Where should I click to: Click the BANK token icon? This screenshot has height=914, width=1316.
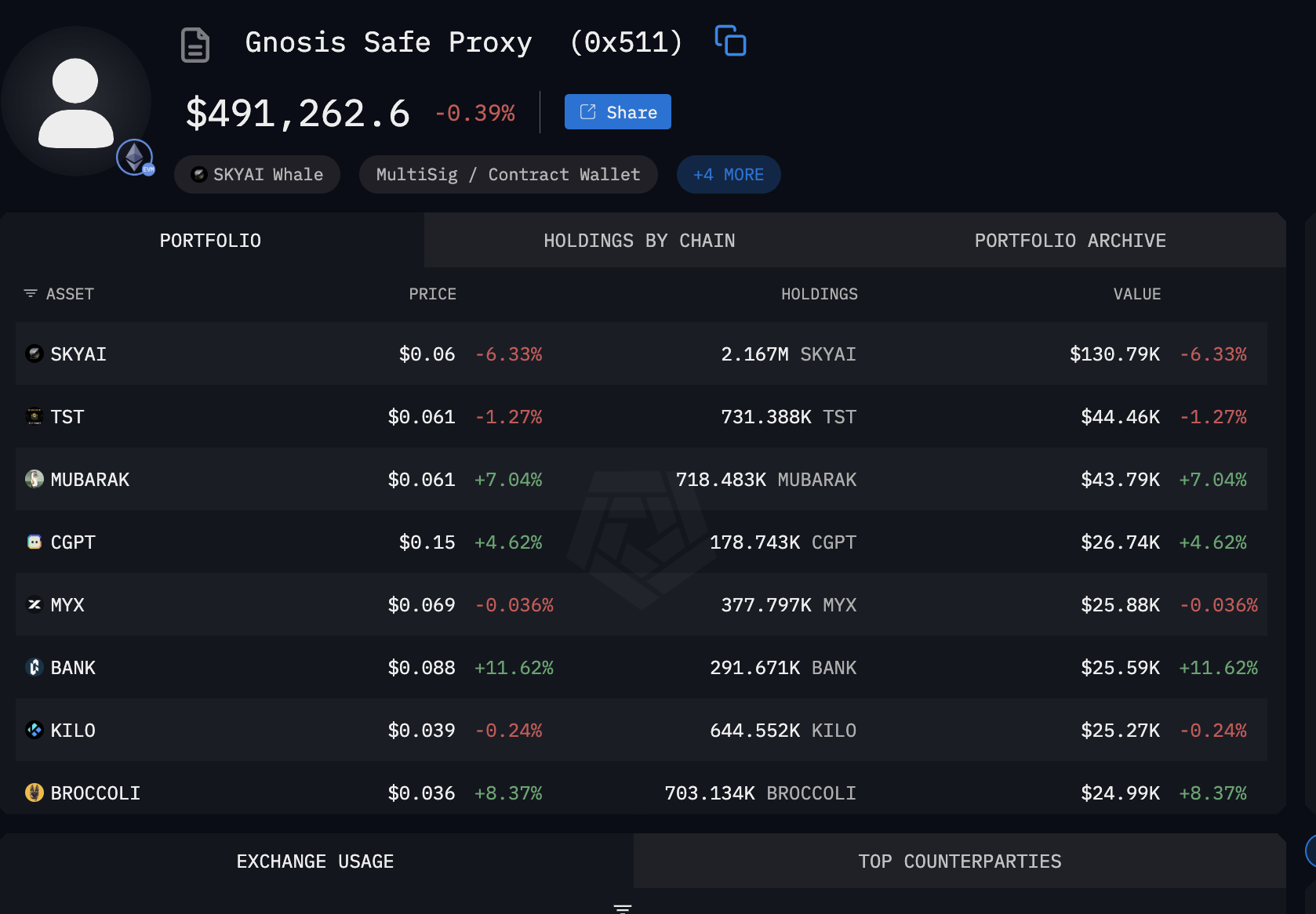click(x=34, y=667)
